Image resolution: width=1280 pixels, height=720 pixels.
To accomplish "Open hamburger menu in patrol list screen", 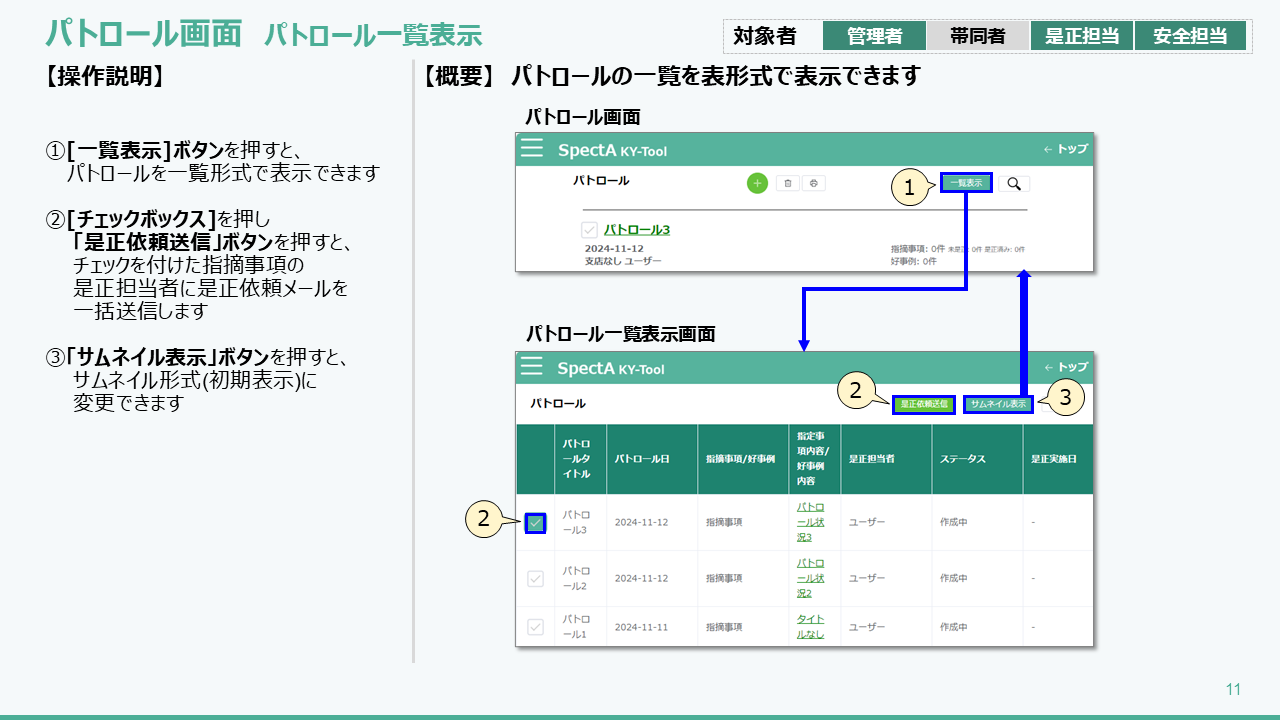I will [531, 367].
